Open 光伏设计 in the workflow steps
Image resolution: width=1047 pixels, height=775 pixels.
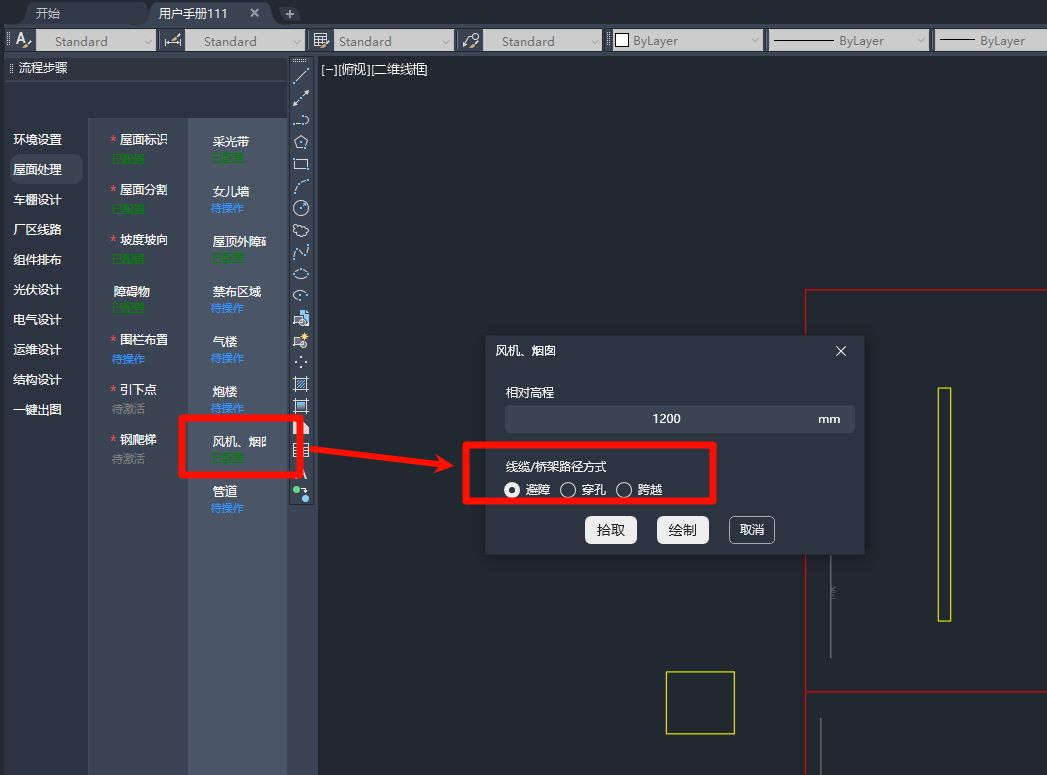(37, 290)
